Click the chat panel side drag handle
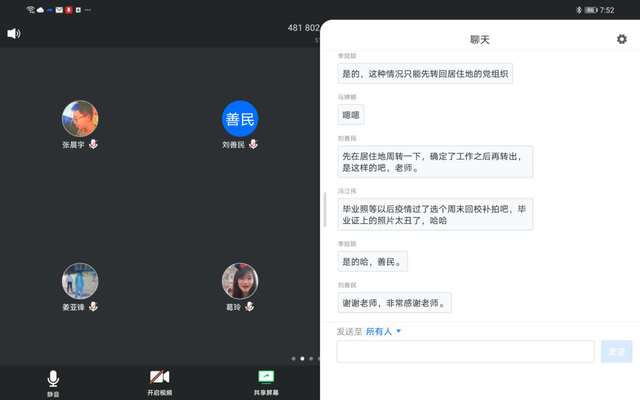640x400 pixels. 324,210
